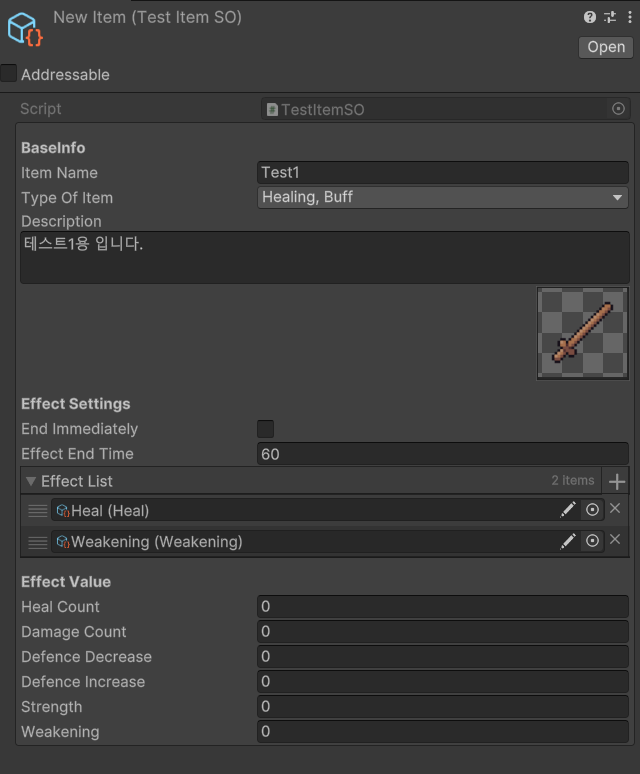The width and height of the screenshot is (640, 774).
Task: Click the Open button
Action: (x=606, y=47)
